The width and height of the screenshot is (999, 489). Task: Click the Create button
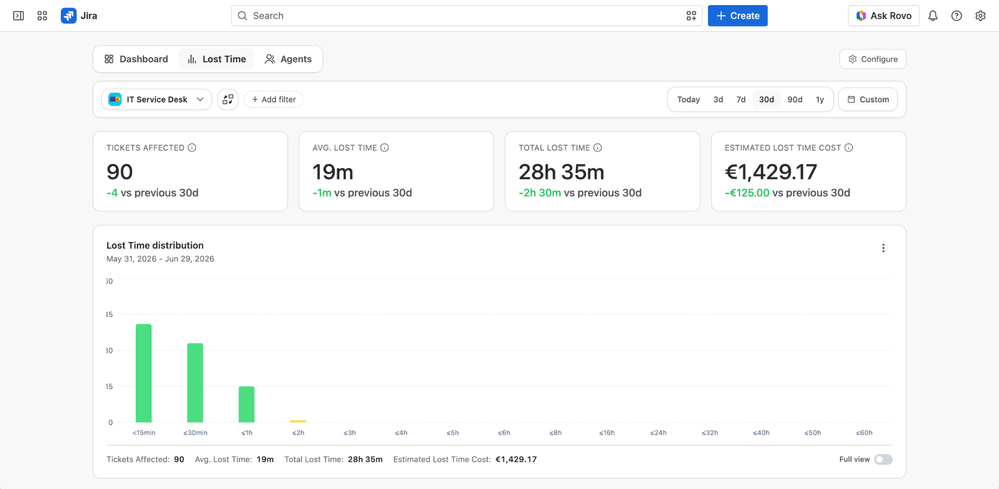coord(738,16)
